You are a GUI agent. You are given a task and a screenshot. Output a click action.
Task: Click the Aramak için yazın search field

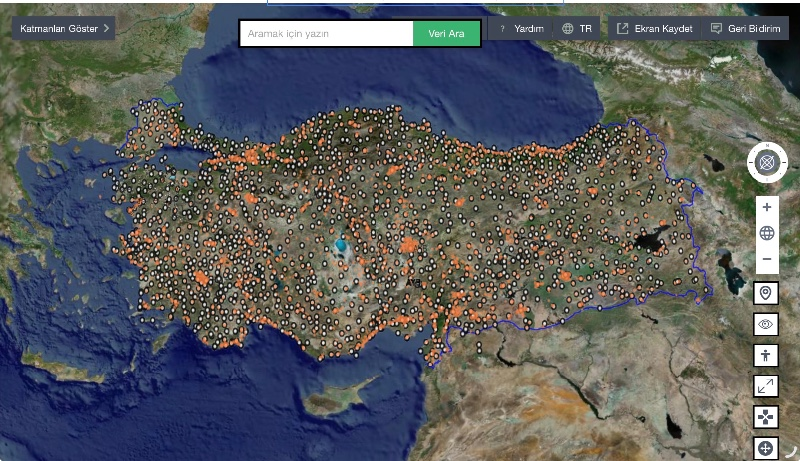tap(327, 34)
